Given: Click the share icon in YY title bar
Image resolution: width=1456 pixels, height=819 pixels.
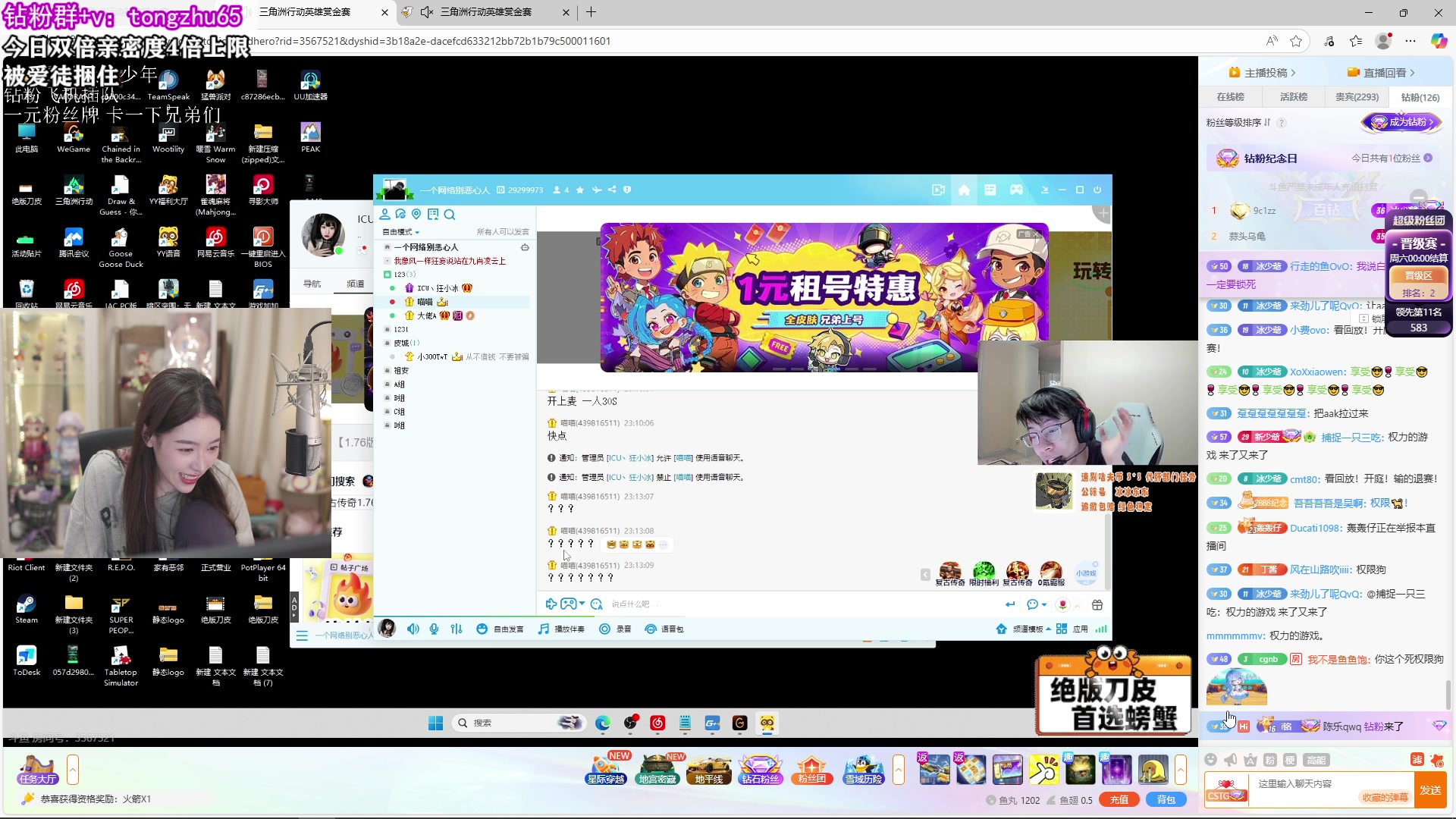Looking at the screenshot, I should [612, 190].
